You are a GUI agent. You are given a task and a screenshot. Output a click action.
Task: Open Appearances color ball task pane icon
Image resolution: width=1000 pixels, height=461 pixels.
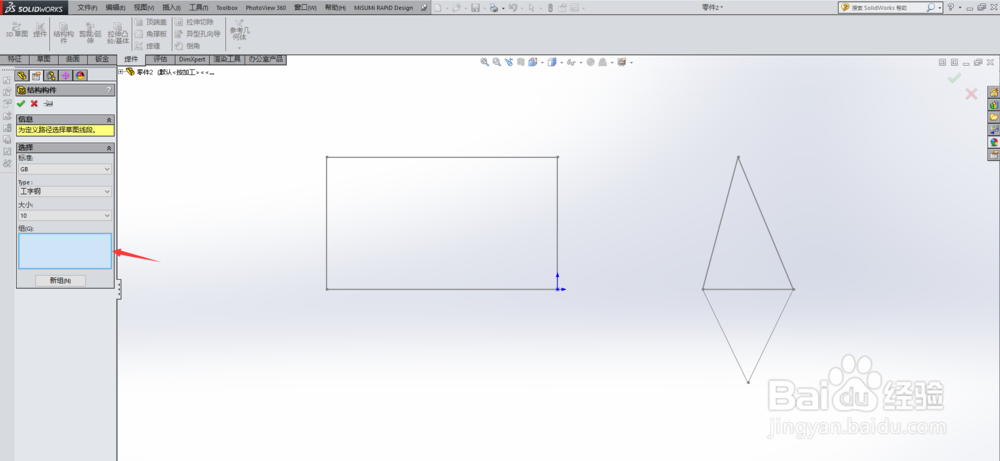click(994, 142)
